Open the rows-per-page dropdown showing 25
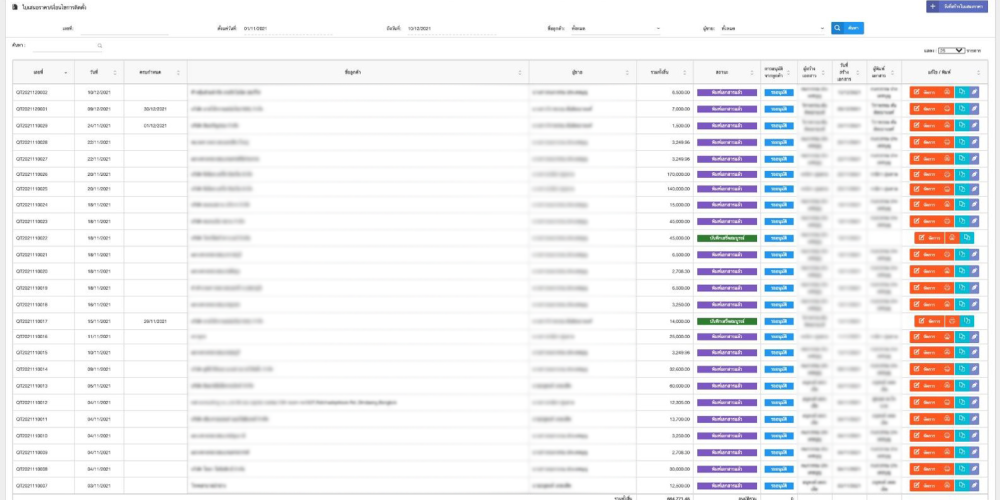This screenshot has width=1000, height=500. 951,50
